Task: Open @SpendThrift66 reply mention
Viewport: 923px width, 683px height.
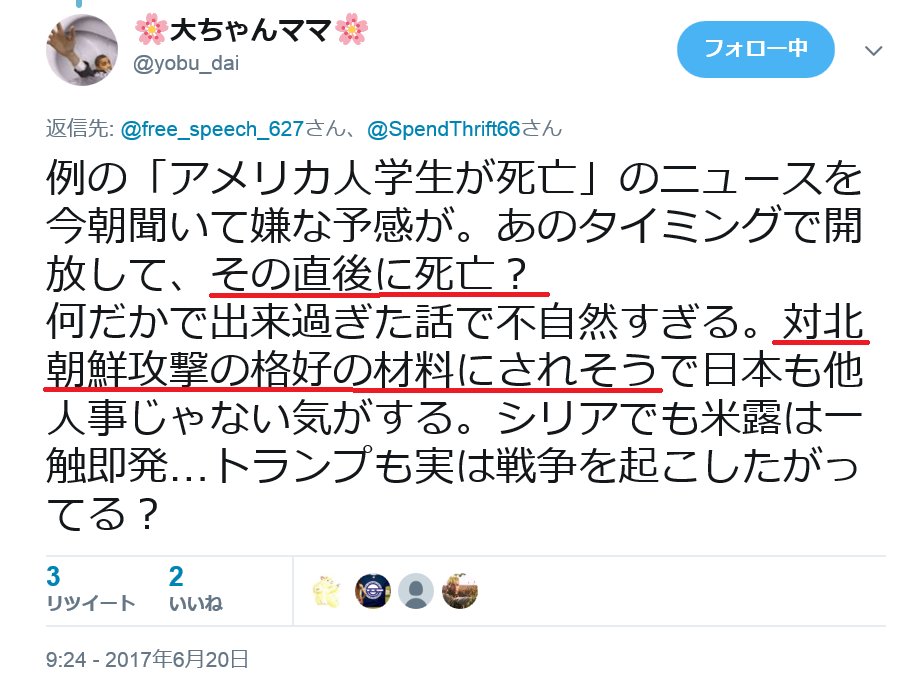Action: pos(443,129)
